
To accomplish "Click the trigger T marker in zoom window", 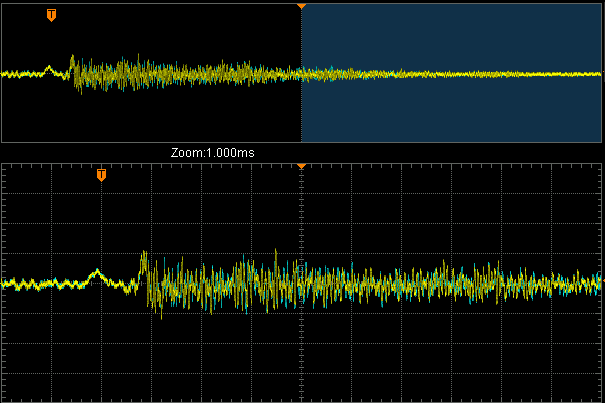I will [x=101, y=175].
